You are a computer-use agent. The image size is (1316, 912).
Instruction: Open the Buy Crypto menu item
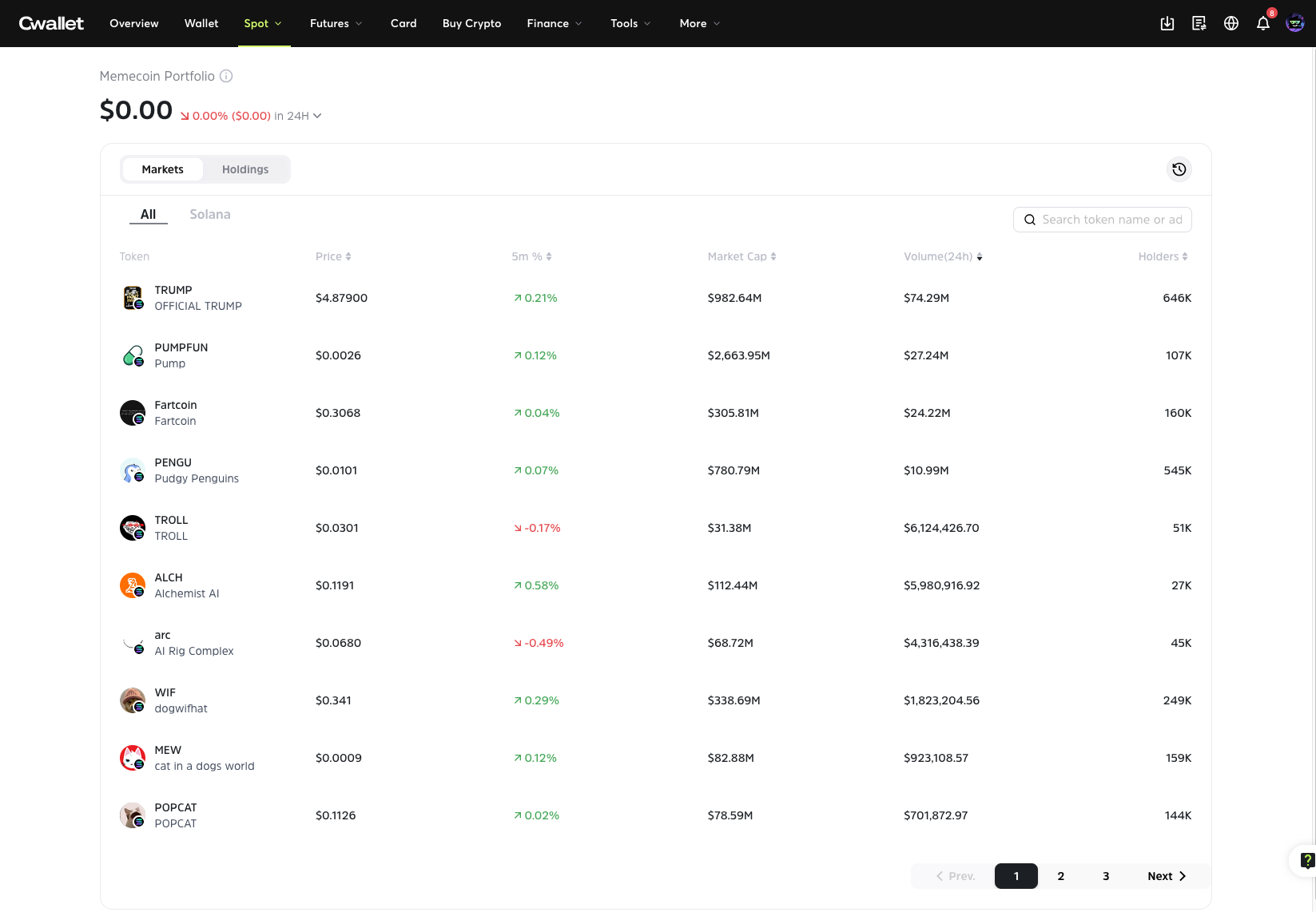point(471,23)
